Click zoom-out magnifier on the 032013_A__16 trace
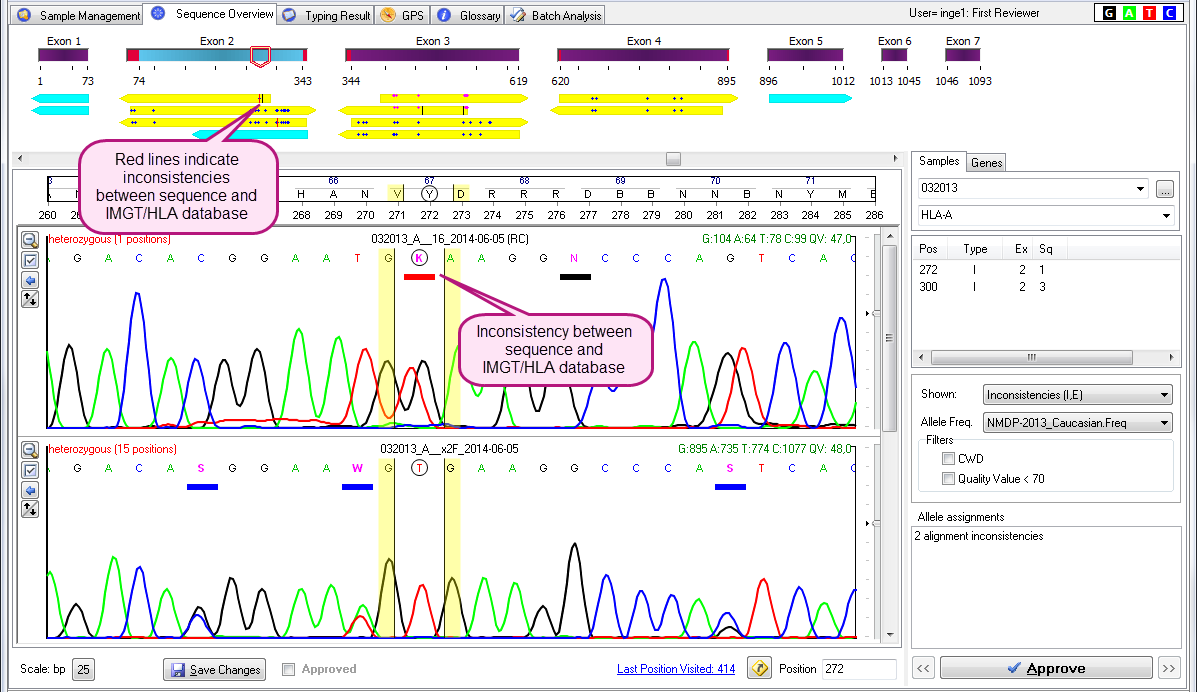This screenshot has width=1197, height=692. tap(30, 240)
